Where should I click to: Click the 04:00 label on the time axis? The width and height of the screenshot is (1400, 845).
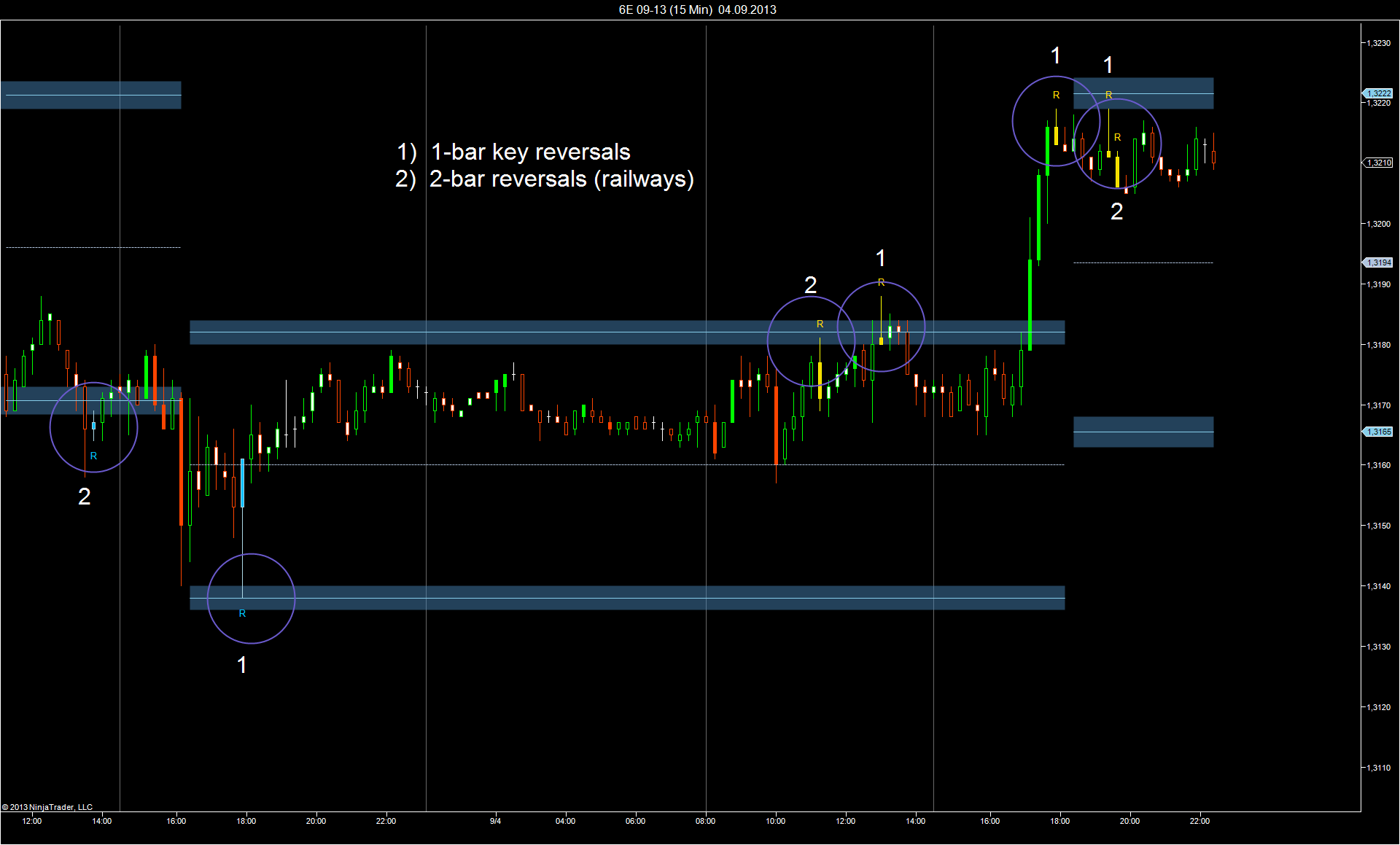565,821
